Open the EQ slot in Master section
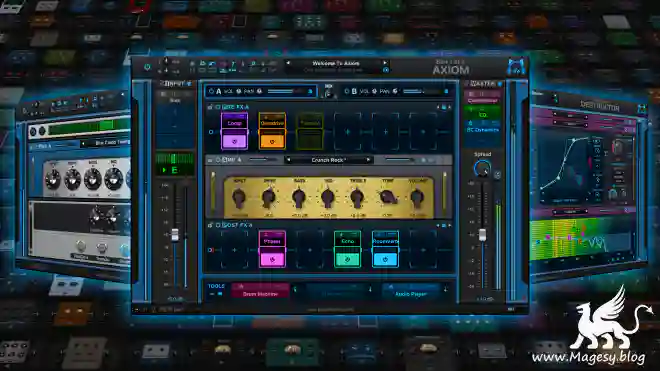Screen dimensions: 660x371 pyautogui.click(x=483, y=112)
